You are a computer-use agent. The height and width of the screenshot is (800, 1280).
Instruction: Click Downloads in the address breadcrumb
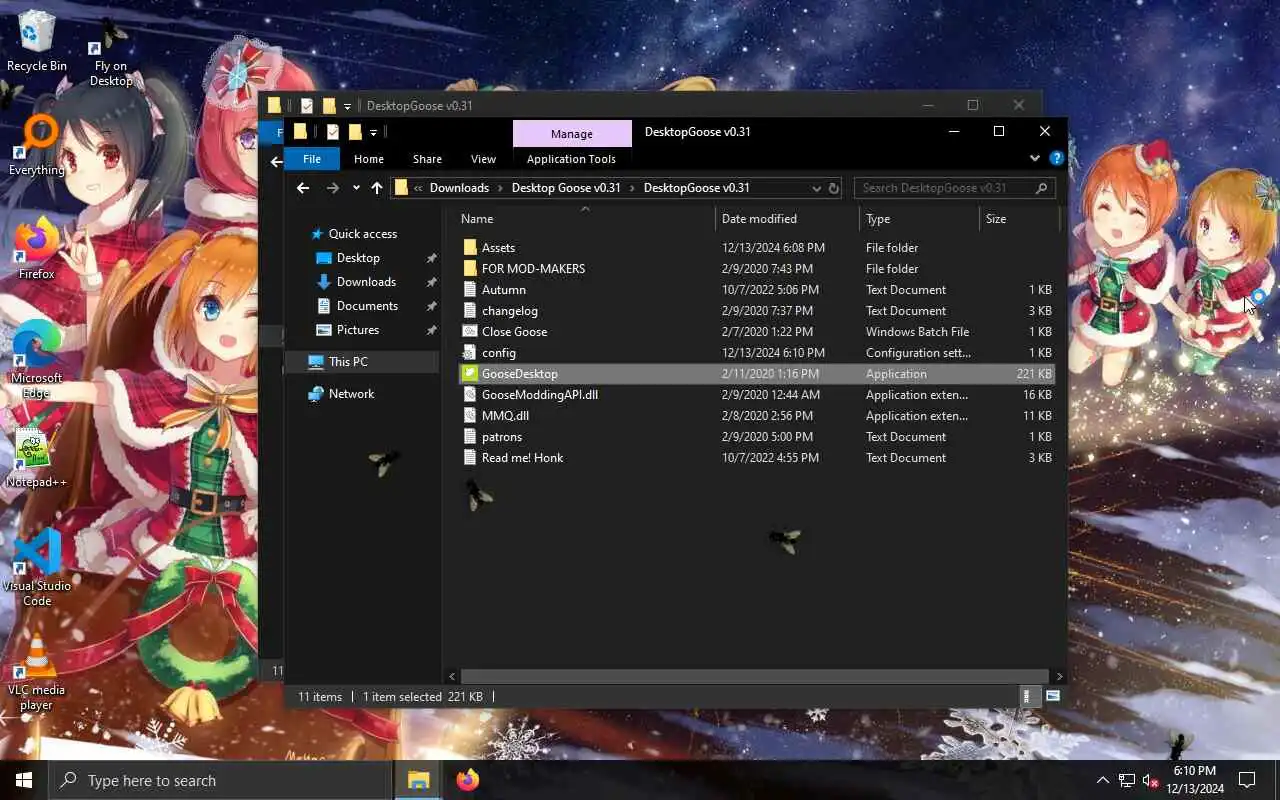point(459,188)
